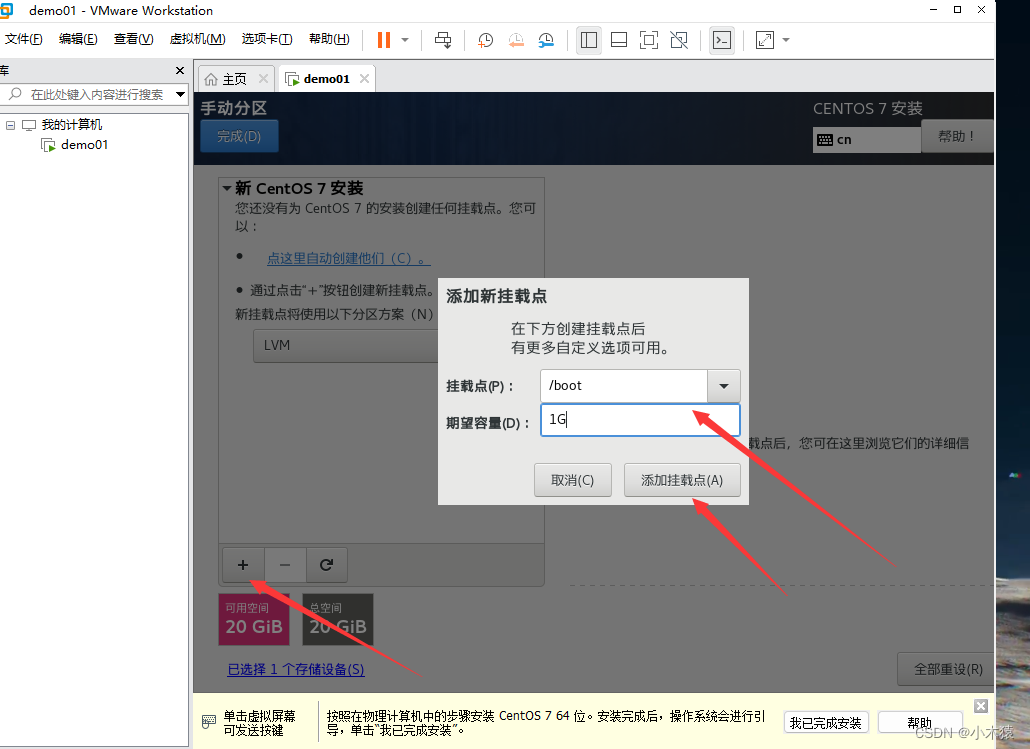This screenshot has width=1030, height=749.
Task: Click the 帮助！ button in installer
Action: coord(956,136)
